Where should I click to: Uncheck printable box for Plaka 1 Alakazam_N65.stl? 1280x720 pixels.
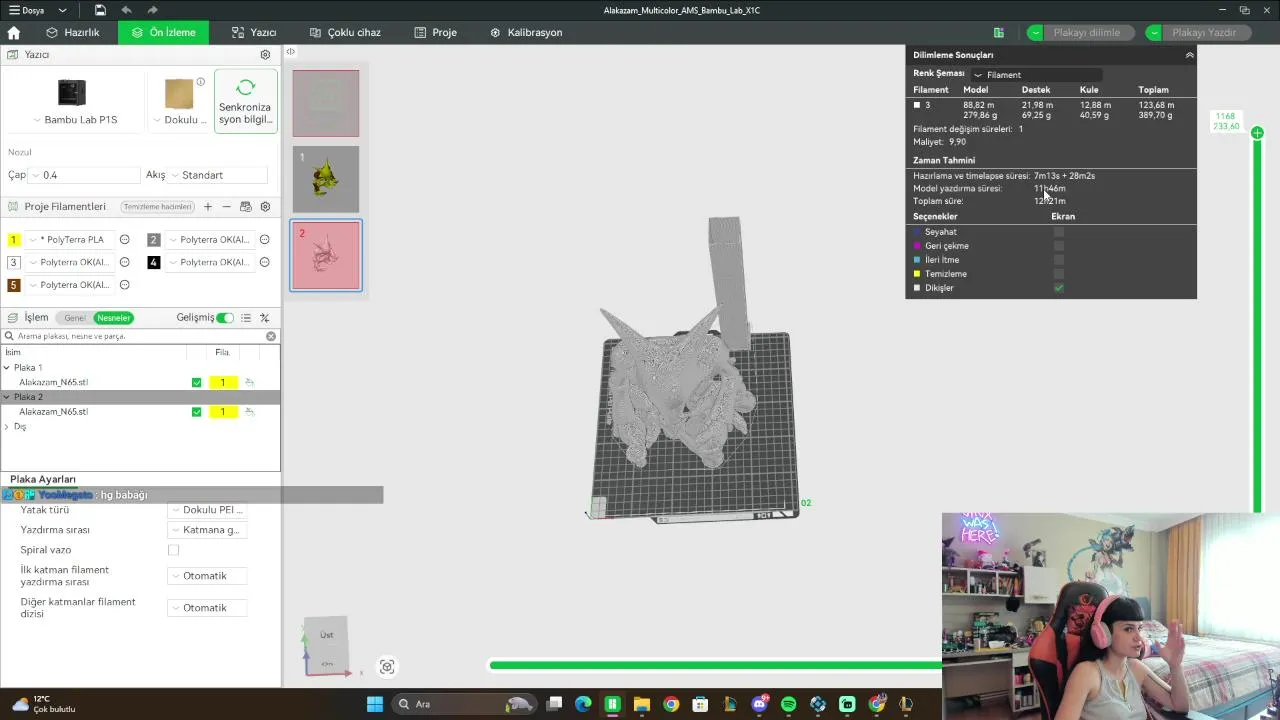pyautogui.click(x=196, y=382)
